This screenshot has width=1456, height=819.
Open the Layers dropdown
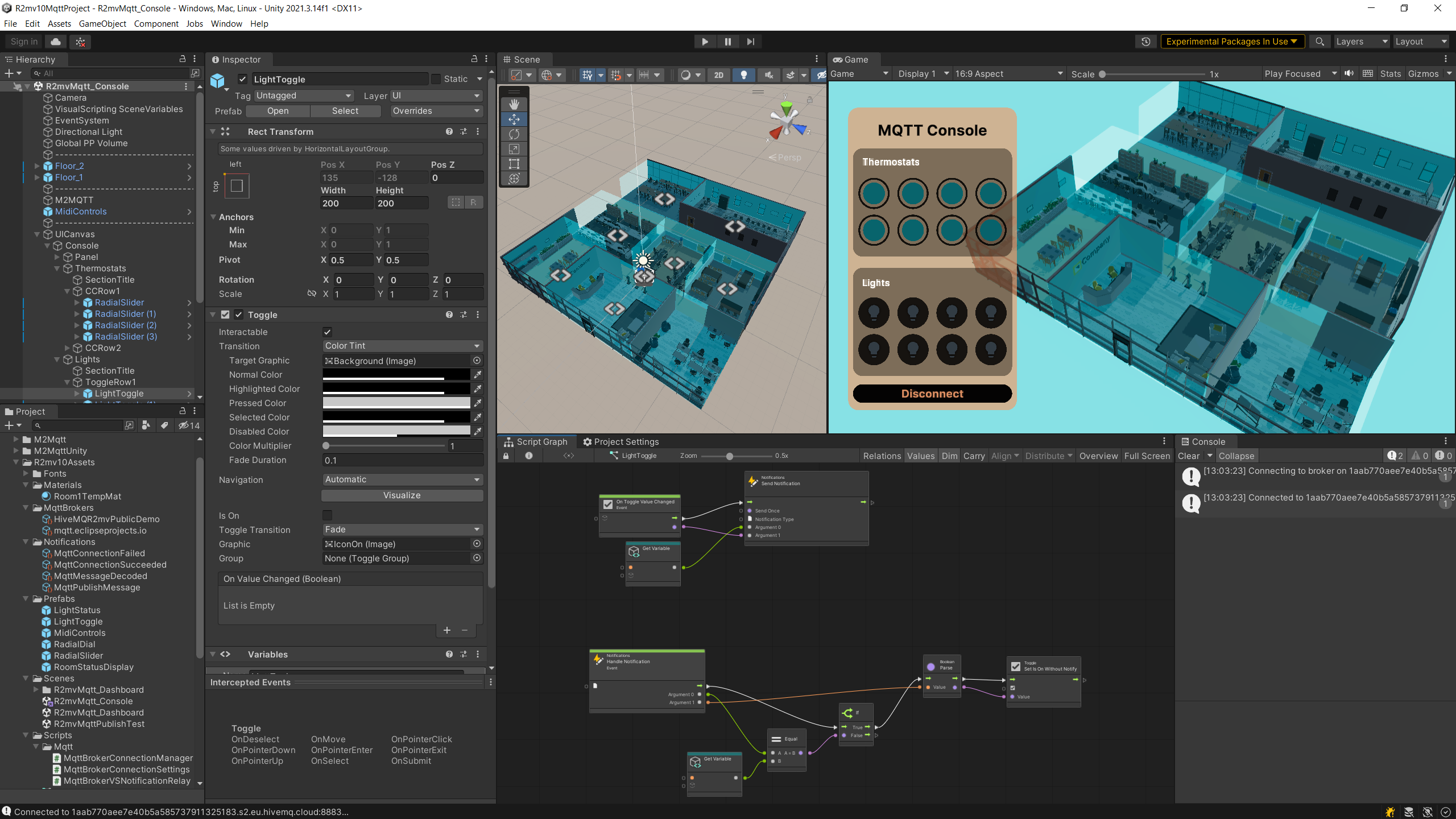pyautogui.click(x=1362, y=42)
